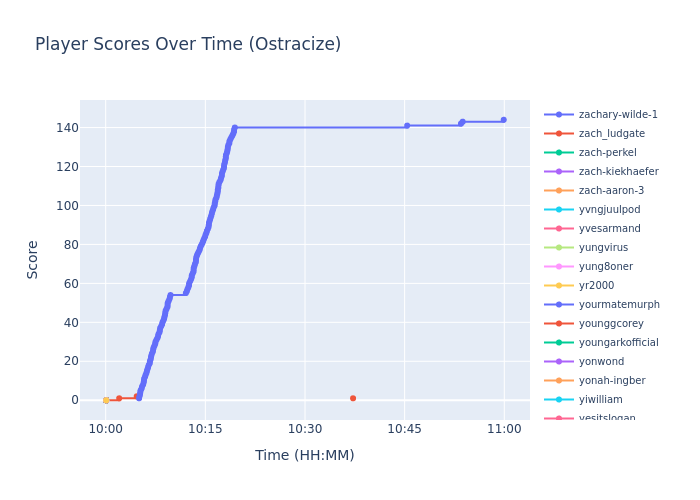This screenshot has width=700, height=500.
Task: Click blue data point at 10:45
Action: tap(407, 126)
